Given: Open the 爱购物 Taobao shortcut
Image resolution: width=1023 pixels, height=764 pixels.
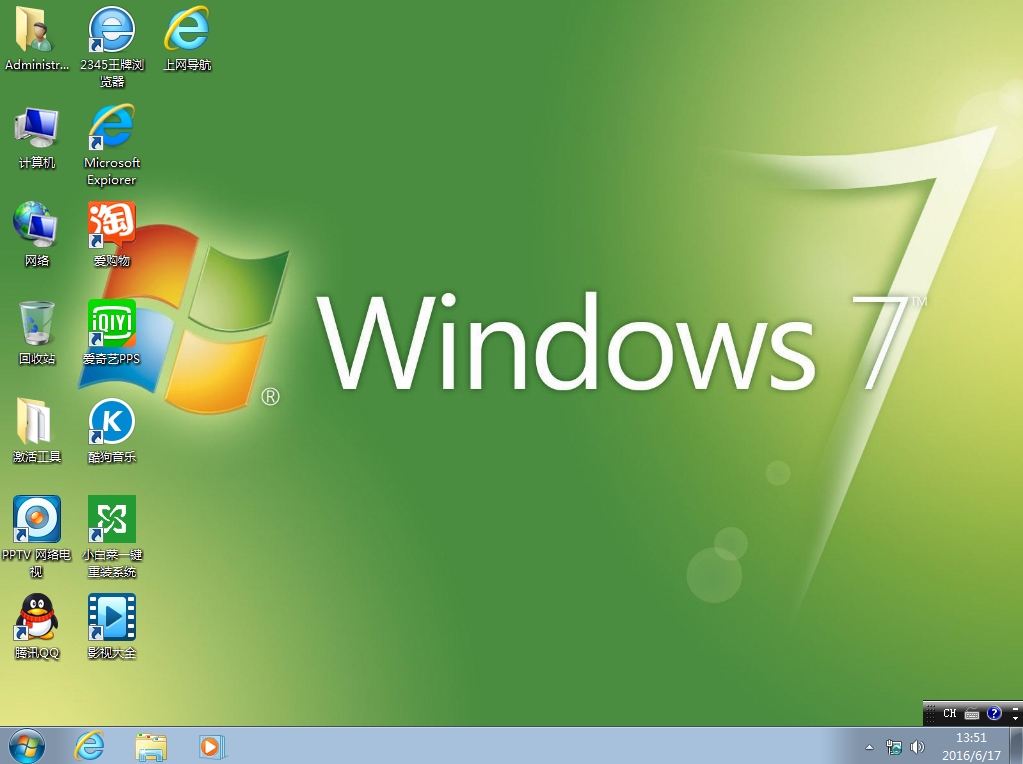Looking at the screenshot, I should 110,228.
